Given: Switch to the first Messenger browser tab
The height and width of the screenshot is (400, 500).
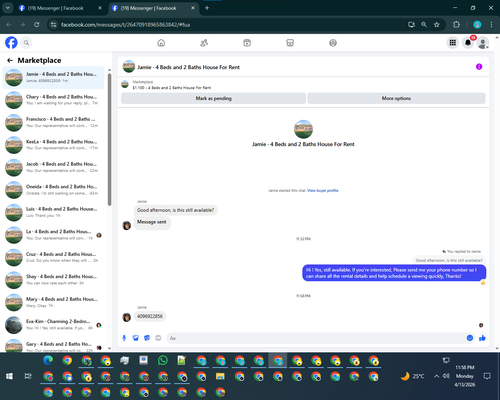Looking at the screenshot, I should 60,8.
